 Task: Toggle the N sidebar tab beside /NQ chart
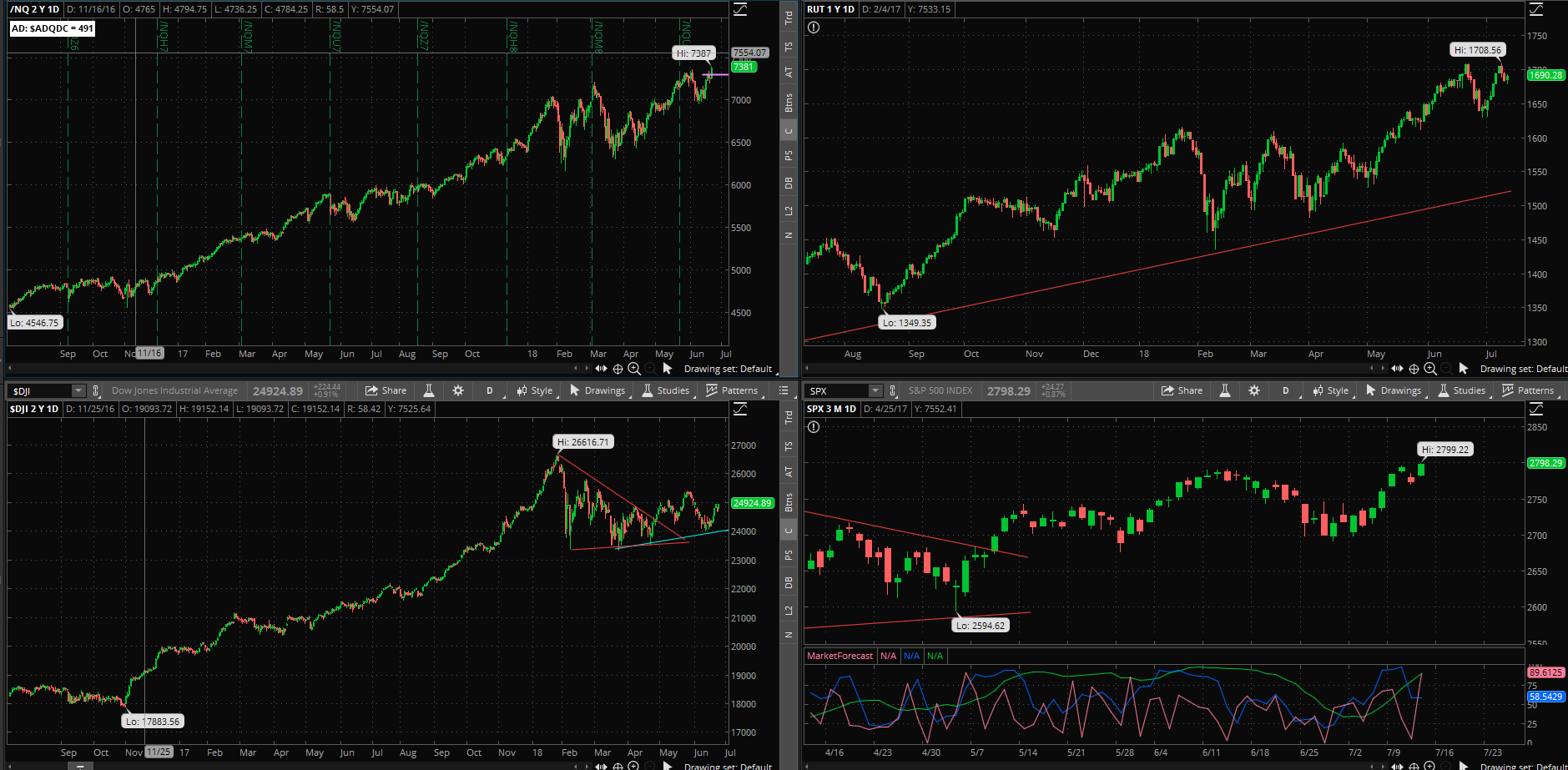[x=789, y=235]
